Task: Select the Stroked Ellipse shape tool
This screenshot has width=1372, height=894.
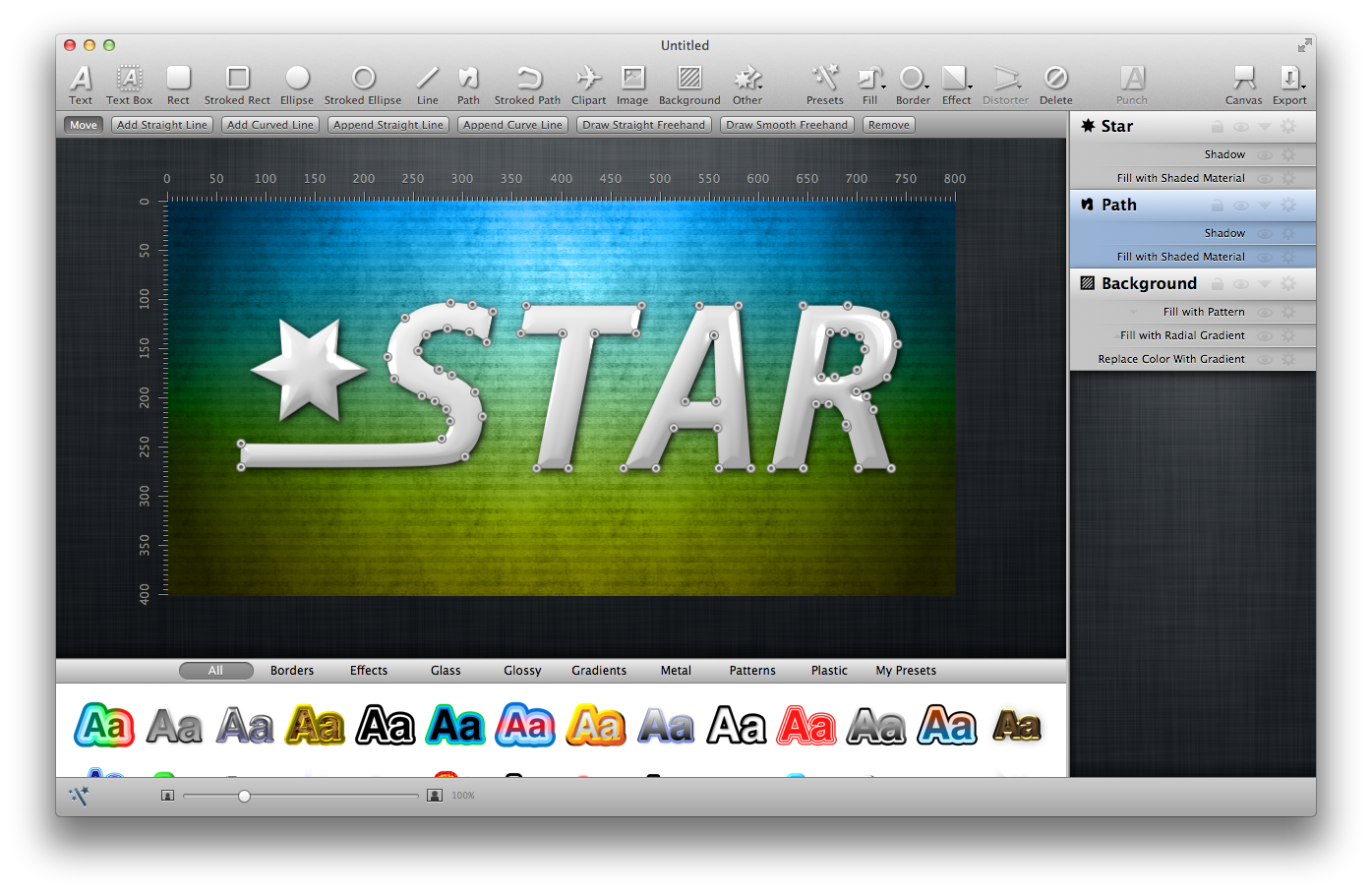Action: click(x=363, y=80)
